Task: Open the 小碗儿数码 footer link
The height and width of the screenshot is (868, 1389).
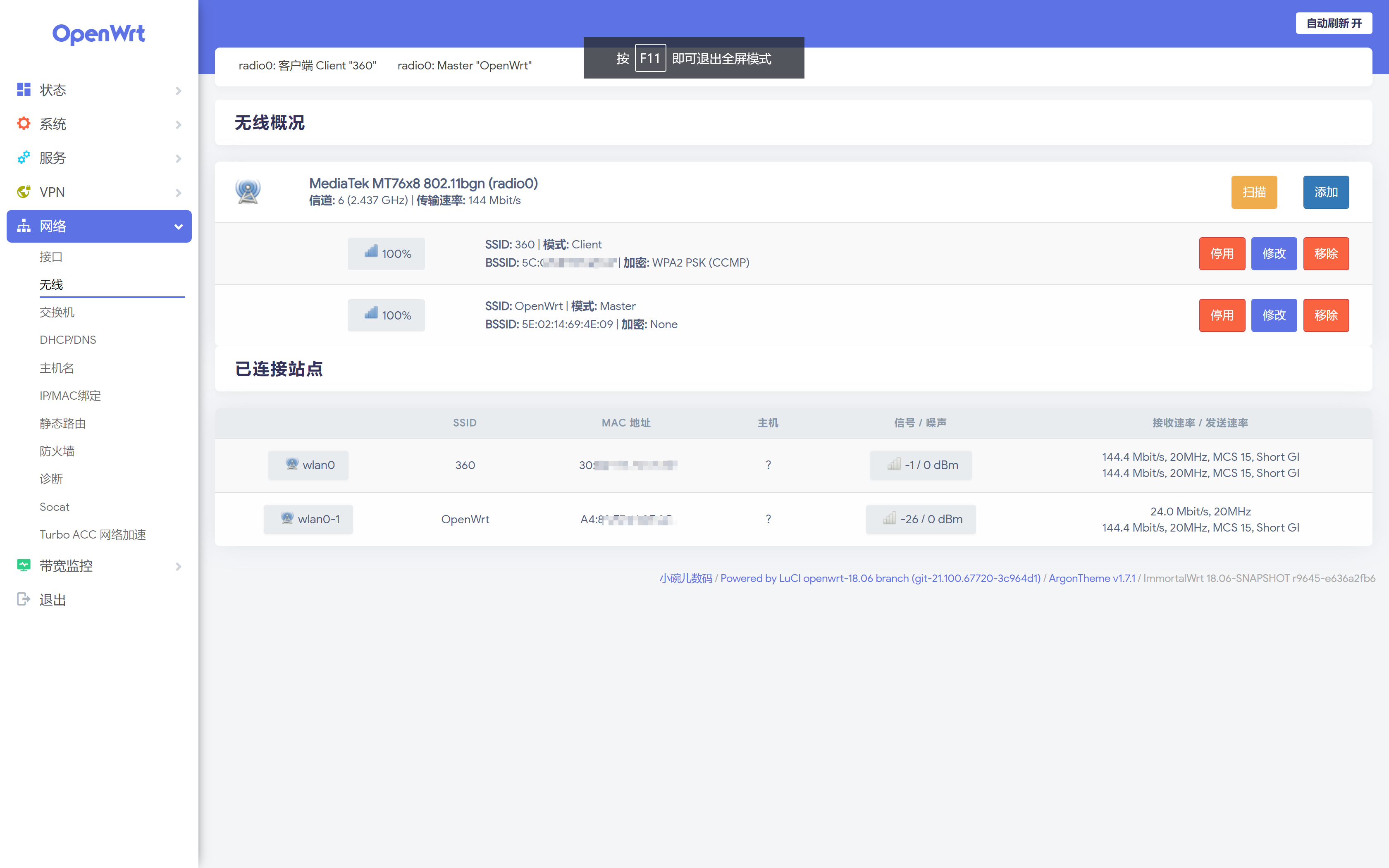Action: tap(685, 578)
